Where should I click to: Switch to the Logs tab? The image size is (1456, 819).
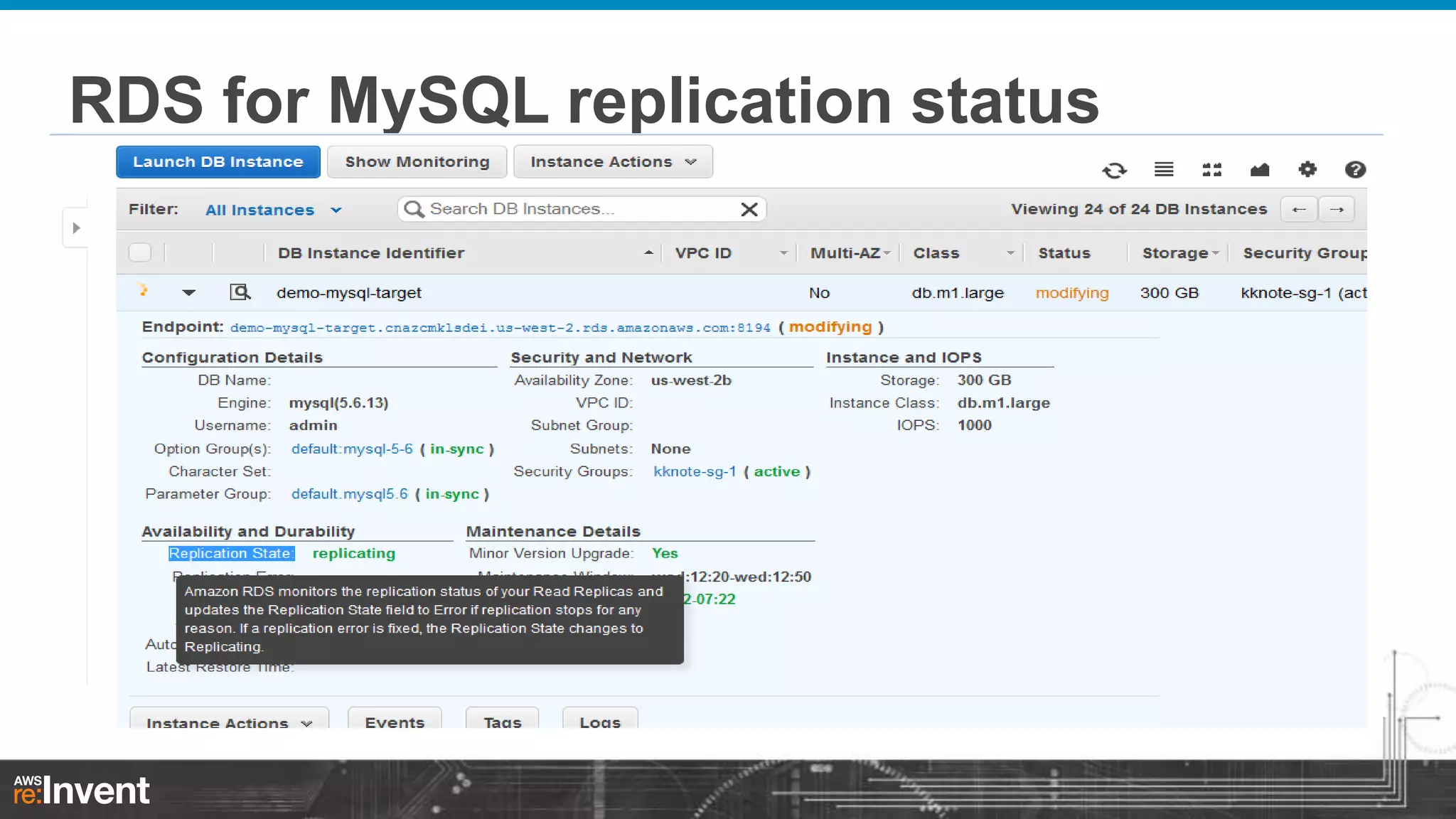pyautogui.click(x=600, y=718)
